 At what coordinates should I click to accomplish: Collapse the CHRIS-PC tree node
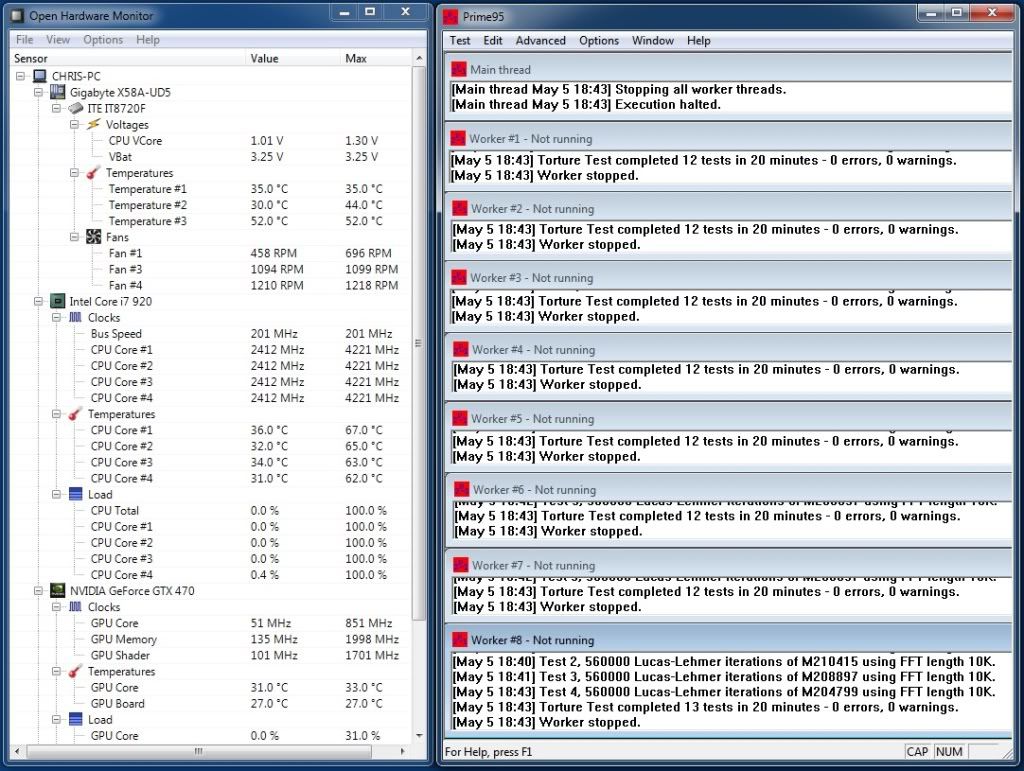coord(22,76)
